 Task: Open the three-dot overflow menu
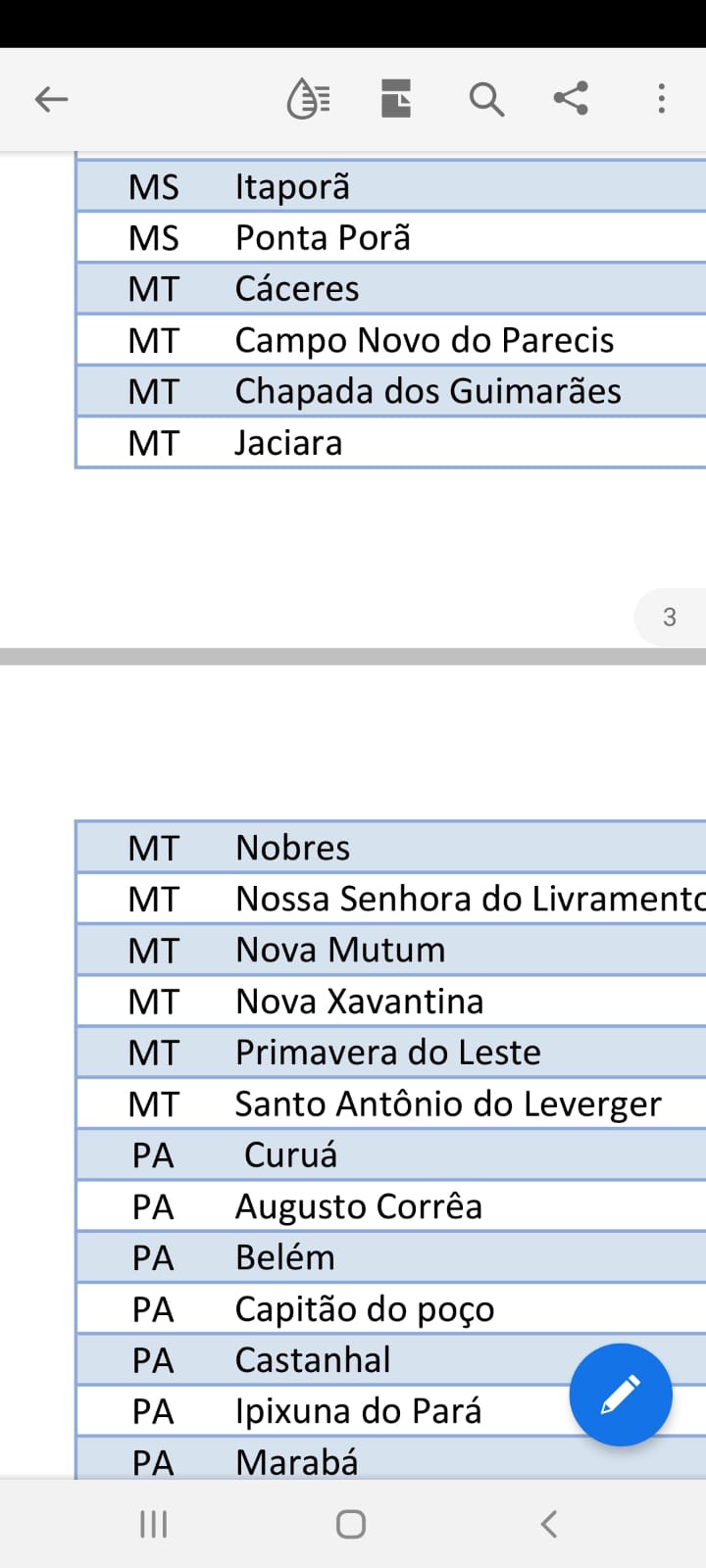[662, 99]
